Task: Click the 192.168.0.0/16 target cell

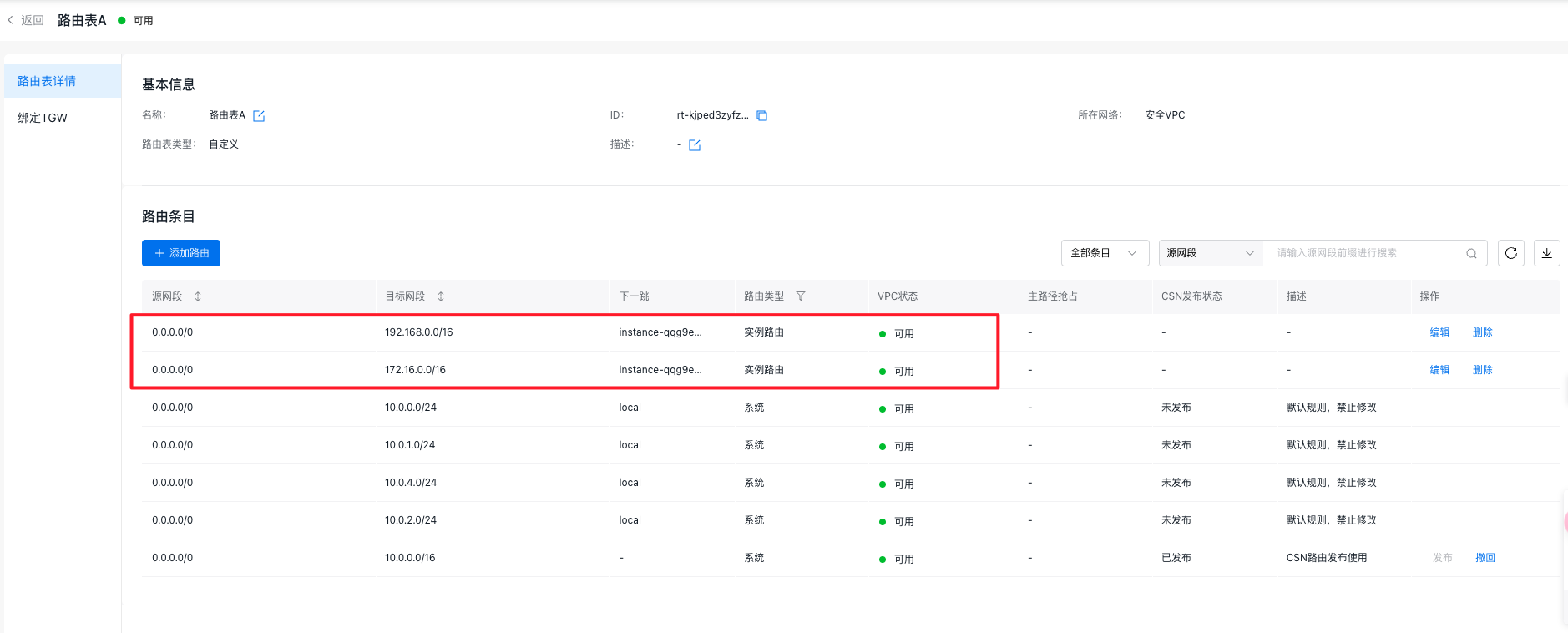Action: (419, 332)
